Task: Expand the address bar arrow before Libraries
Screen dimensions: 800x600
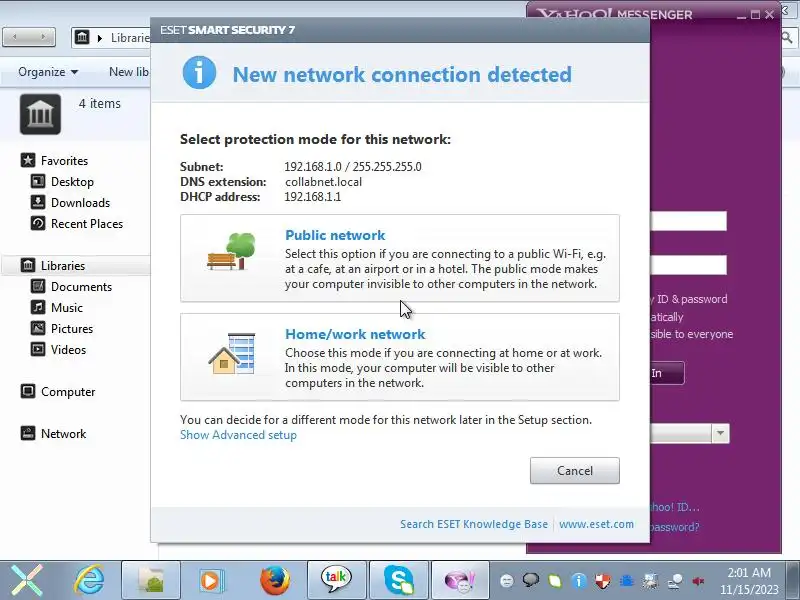Action: pyautogui.click(x=99, y=38)
